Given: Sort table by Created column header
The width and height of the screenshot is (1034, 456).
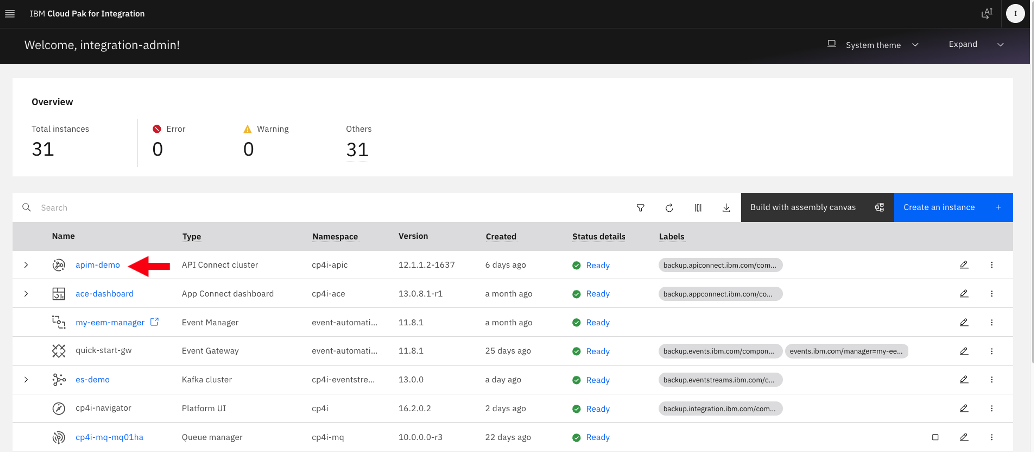Looking at the screenshot, I should coord(501,236).
